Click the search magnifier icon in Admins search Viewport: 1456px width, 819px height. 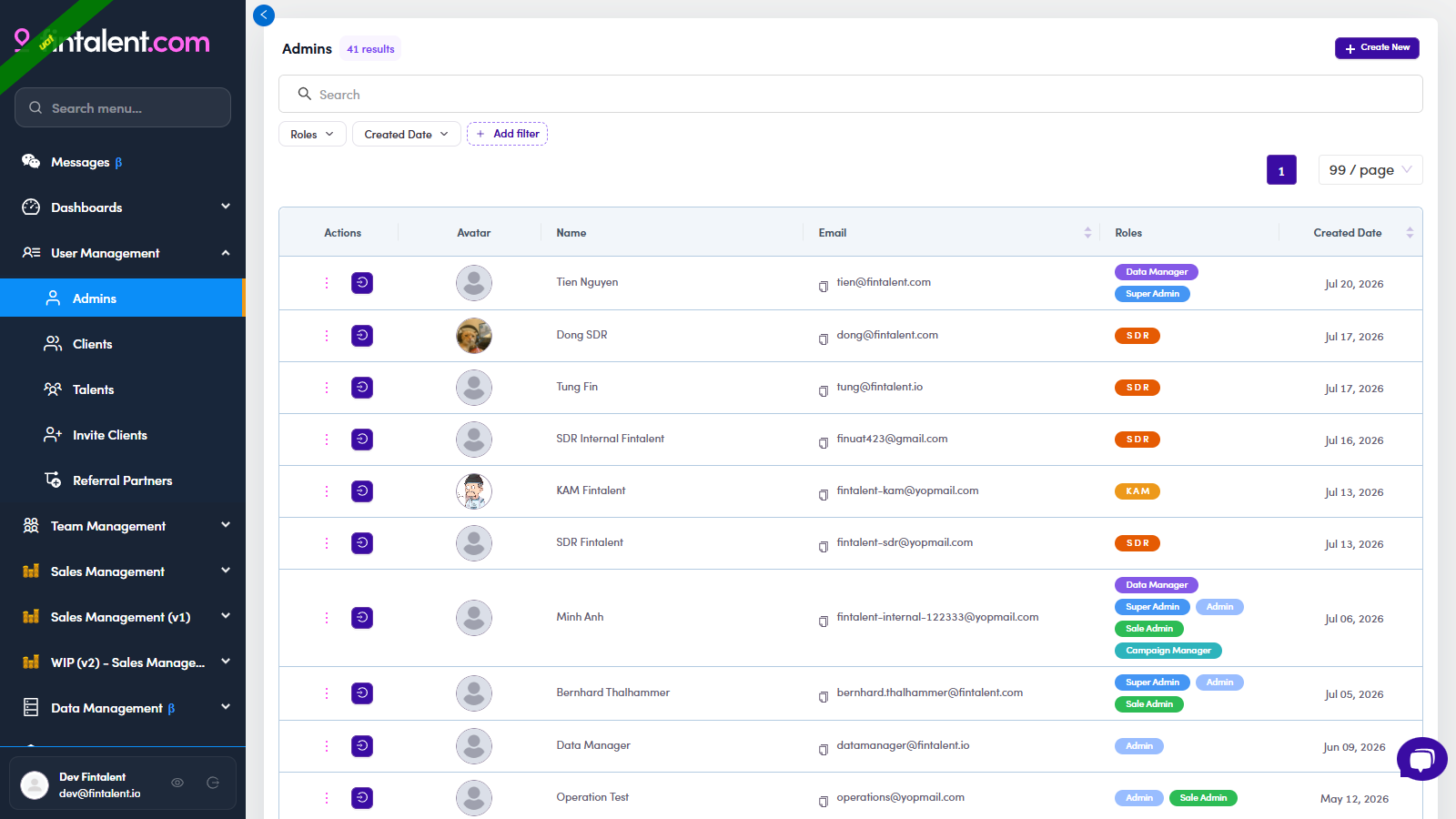pos(305,94)
